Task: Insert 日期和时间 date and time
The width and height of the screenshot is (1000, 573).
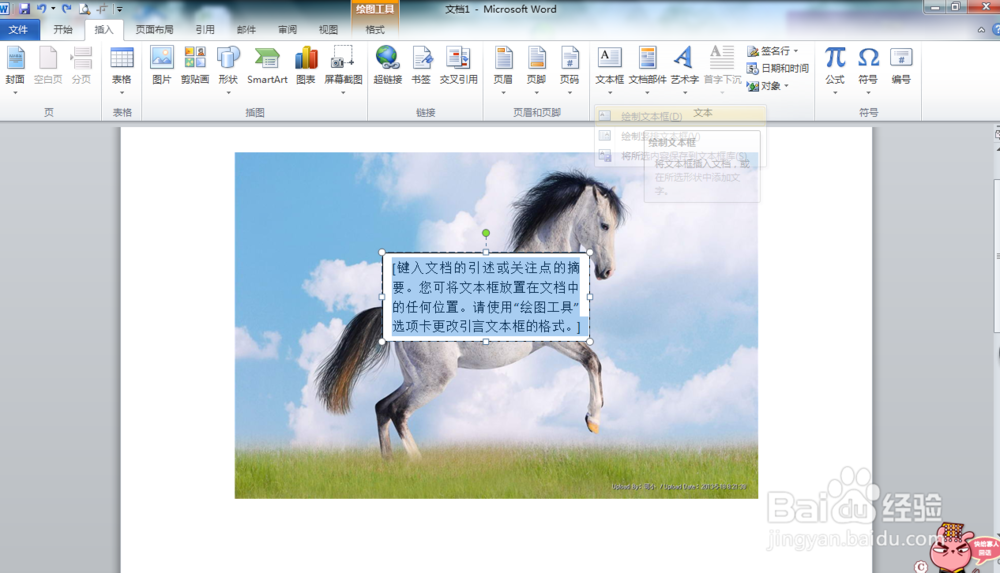Action: [x=778, y=68]
